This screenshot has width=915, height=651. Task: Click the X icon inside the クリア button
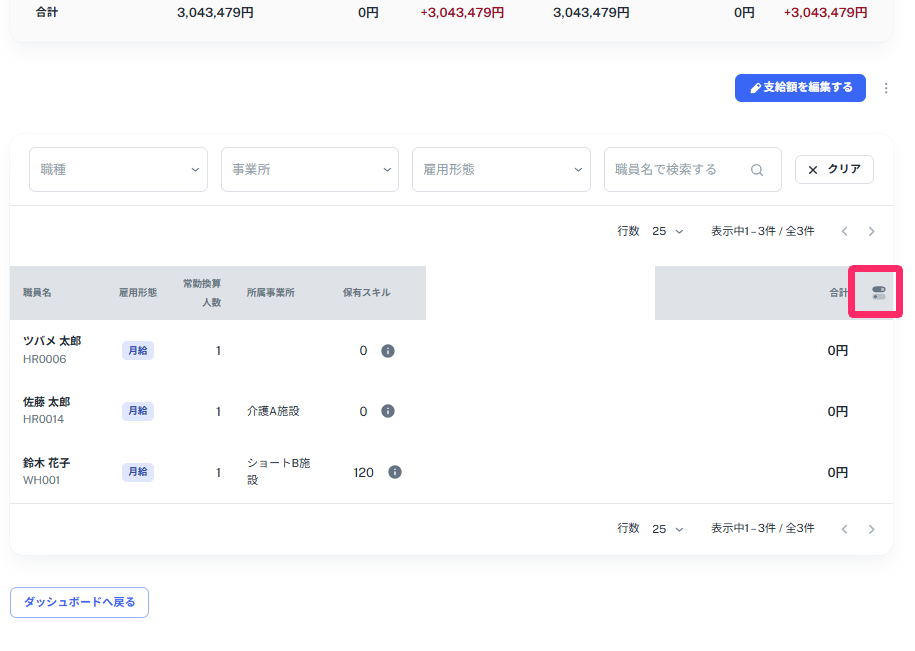point(812,169)
